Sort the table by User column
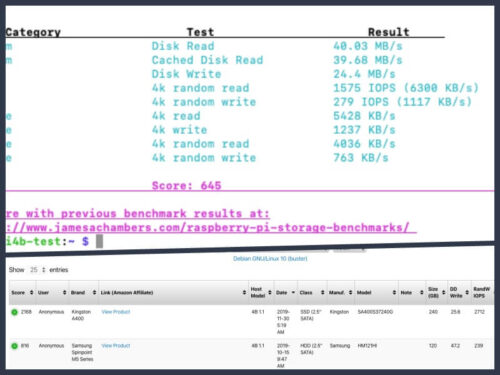The height and width of the screenshot is (375, 500). click(x=52, y=293)
